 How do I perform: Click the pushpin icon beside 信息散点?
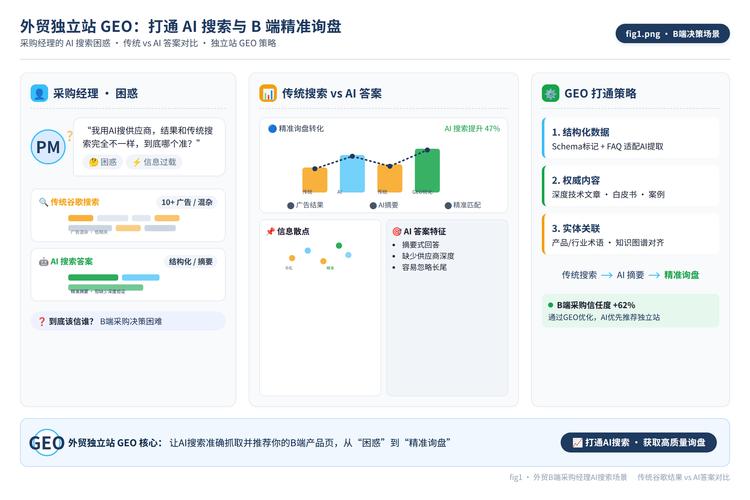(x=270, y=231)
